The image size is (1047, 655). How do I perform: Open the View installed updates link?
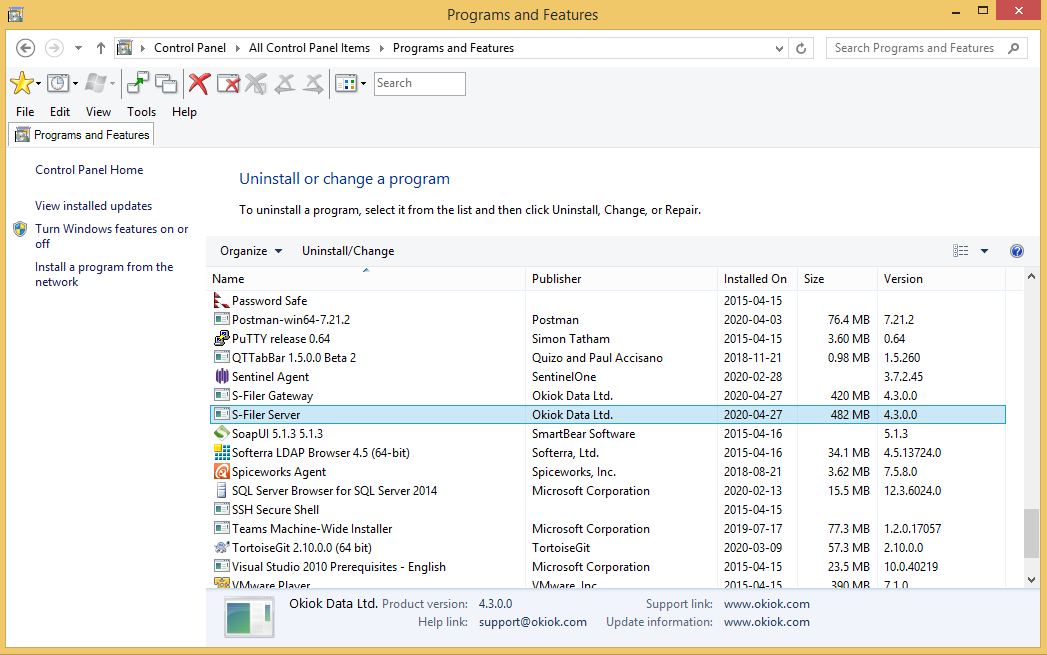point(93,206)
